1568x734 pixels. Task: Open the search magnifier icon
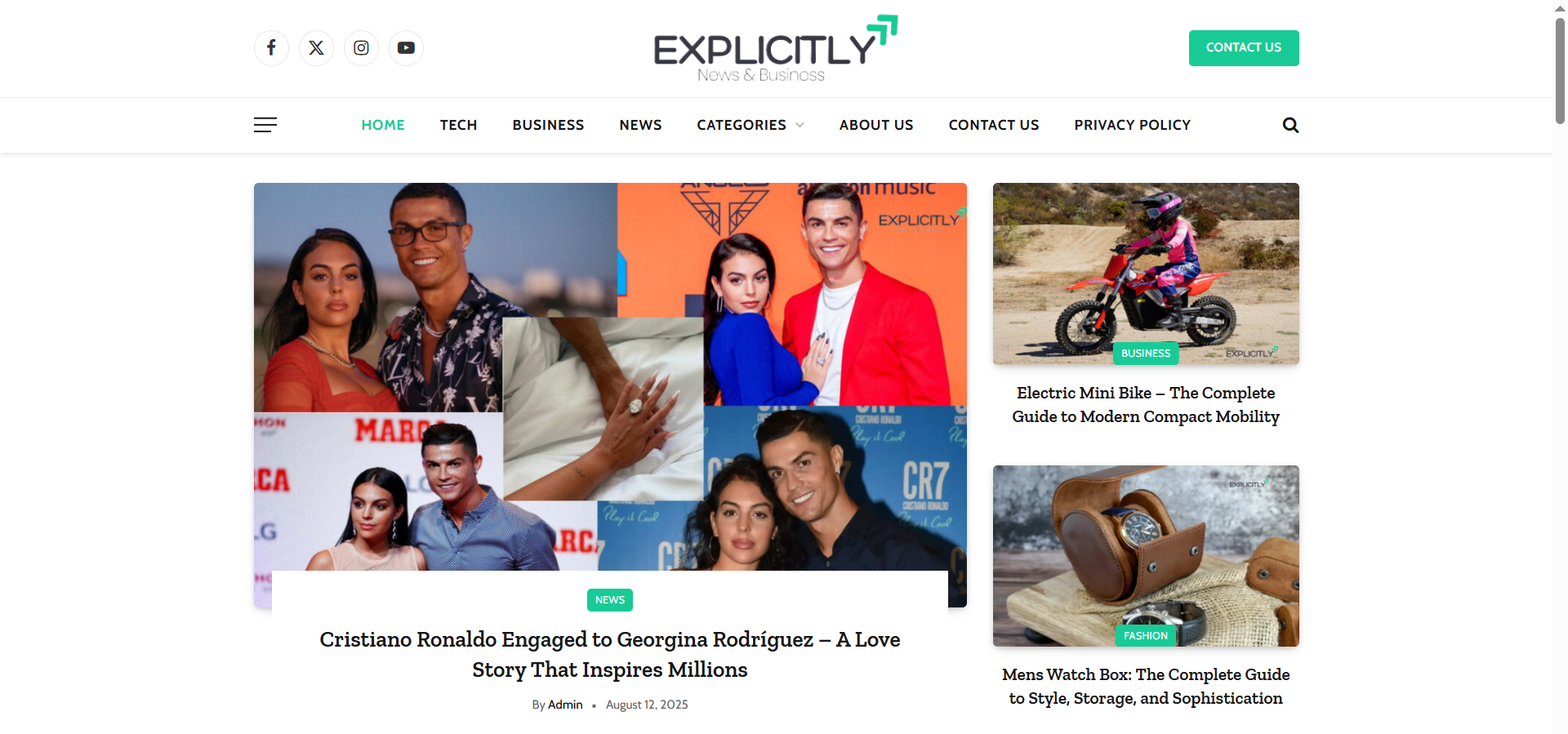click(x=1290, y=125)
